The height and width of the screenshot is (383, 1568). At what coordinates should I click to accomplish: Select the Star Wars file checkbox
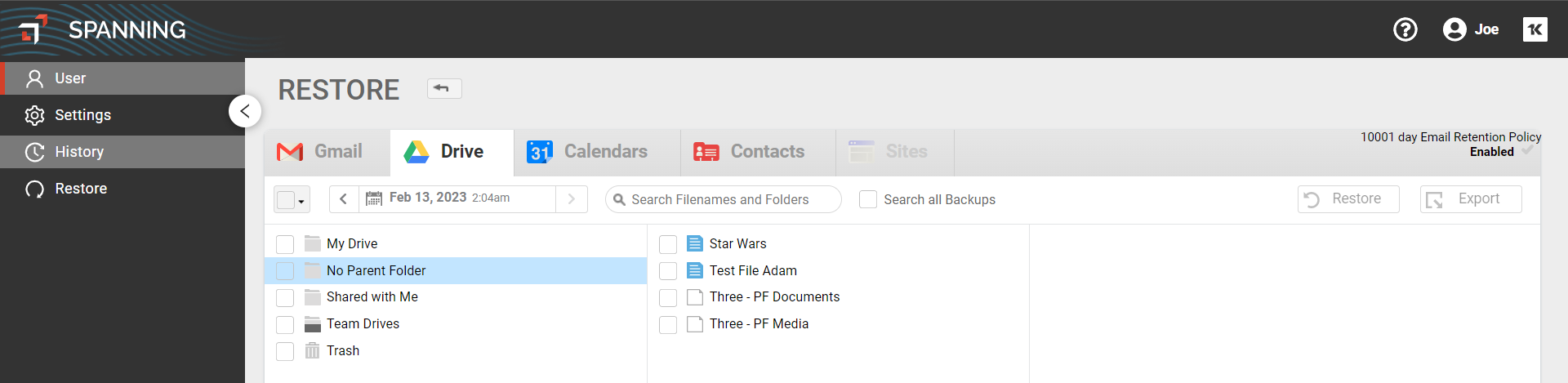668,244
